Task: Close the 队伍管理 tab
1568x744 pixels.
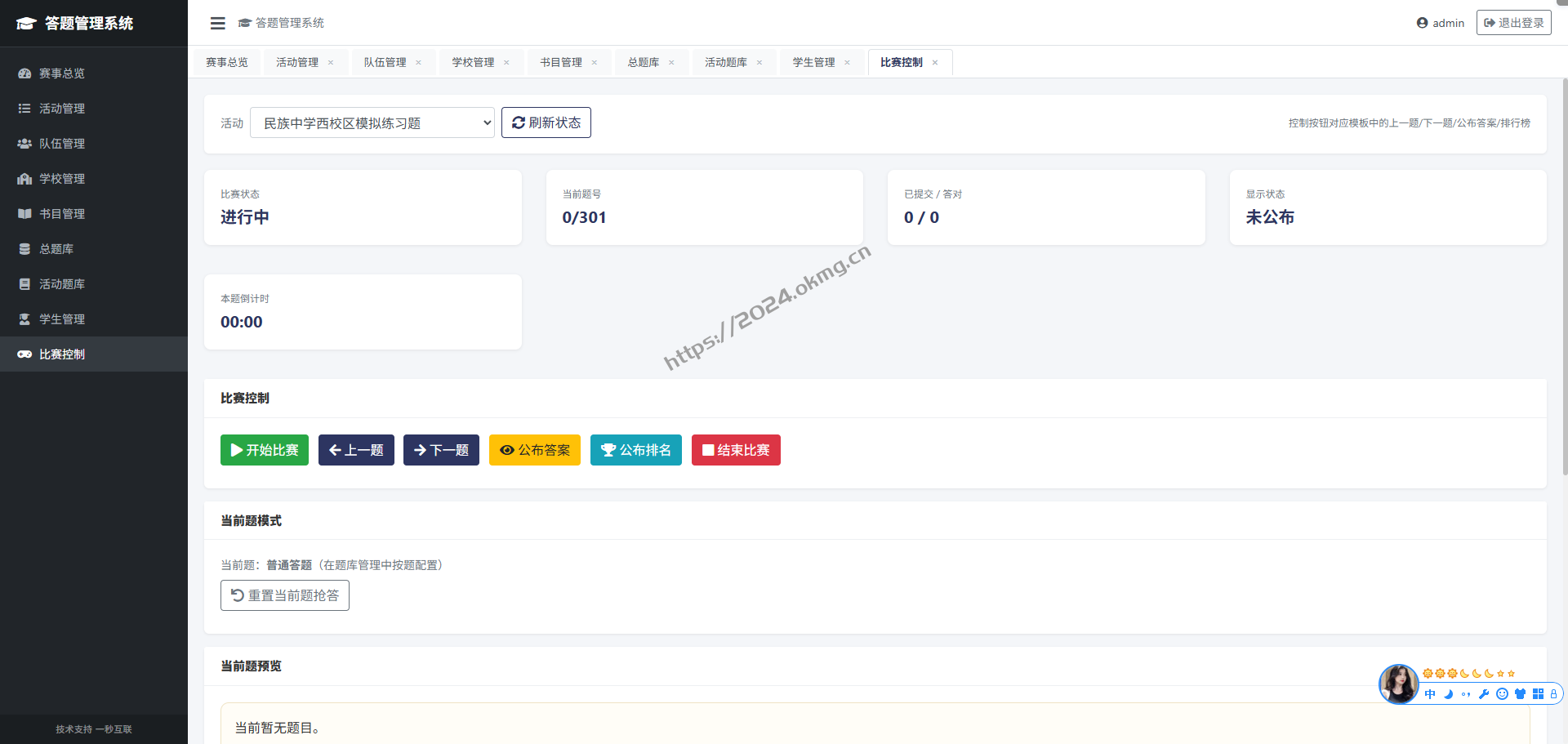Action: pos(418,63)
